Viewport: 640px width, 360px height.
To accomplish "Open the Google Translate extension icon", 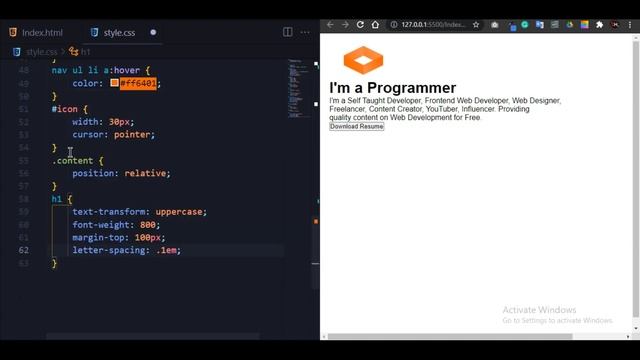I will [540, 25].
